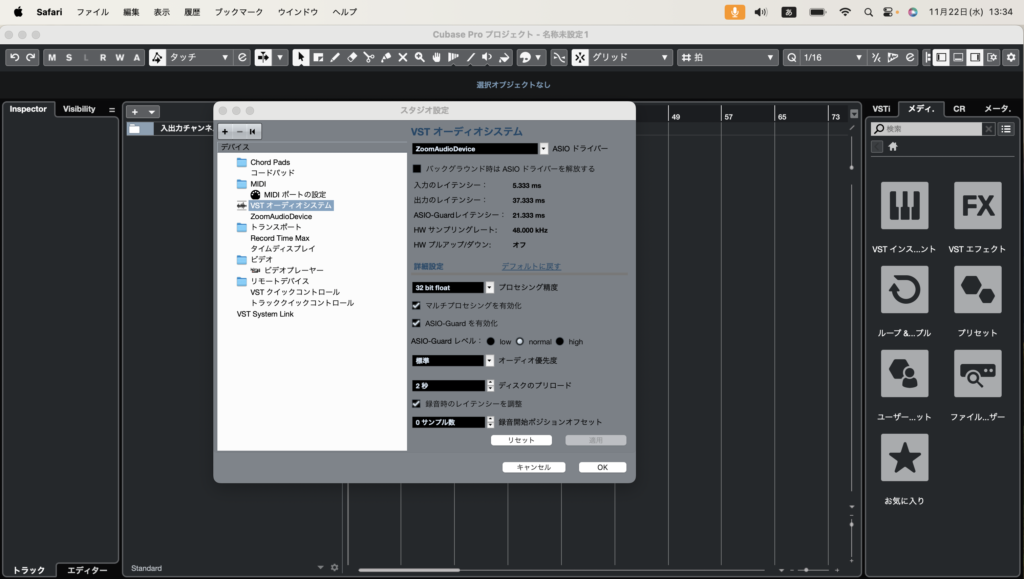This screenshot has height=579, width=1024.
Task: Open the お気に入り star tile
Action: (x=904, y=458)
